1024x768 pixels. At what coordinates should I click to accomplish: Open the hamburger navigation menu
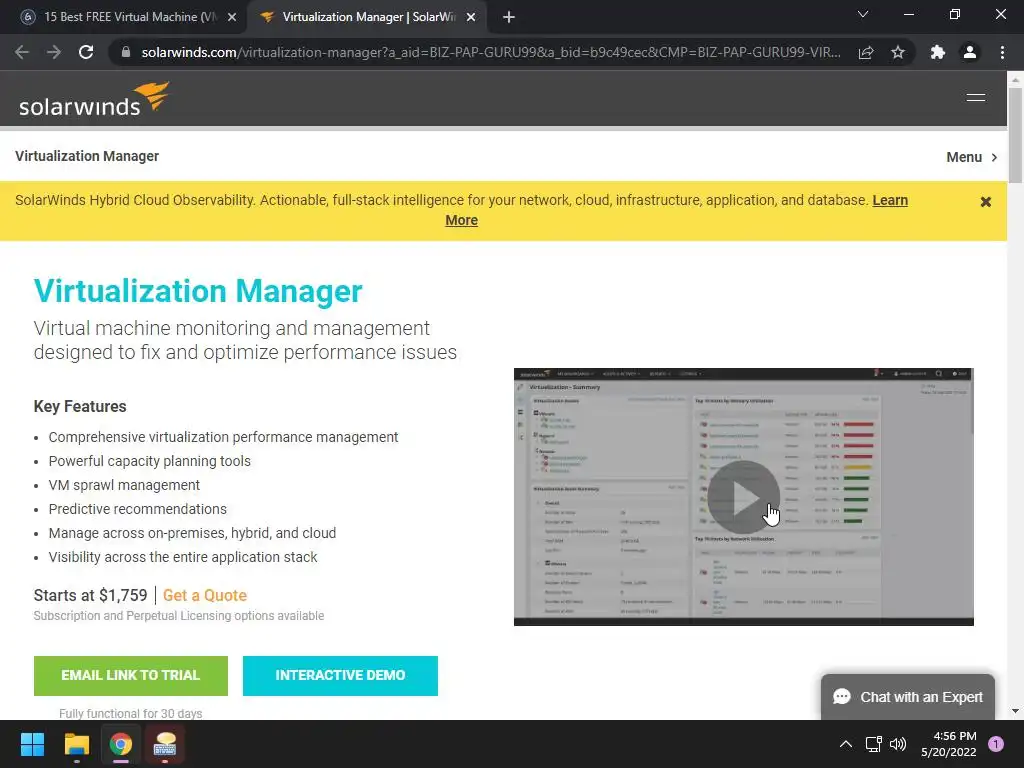tap(976, 98)
